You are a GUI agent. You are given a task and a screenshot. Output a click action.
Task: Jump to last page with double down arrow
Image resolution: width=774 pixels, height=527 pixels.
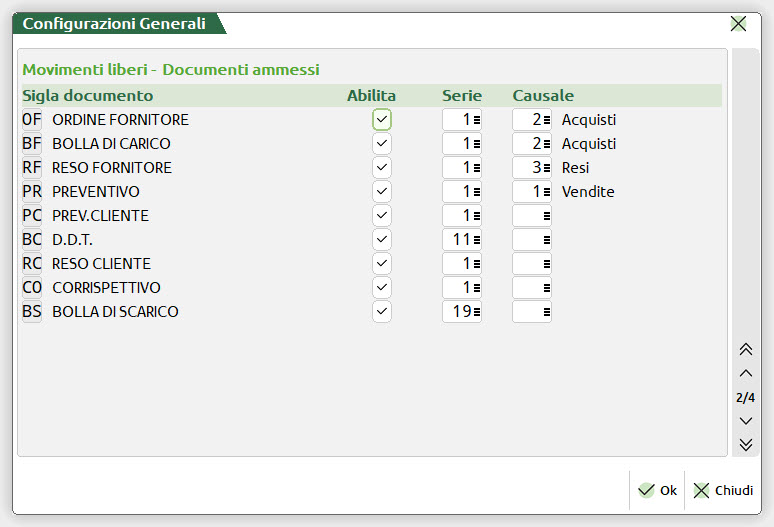coord(745,445)
